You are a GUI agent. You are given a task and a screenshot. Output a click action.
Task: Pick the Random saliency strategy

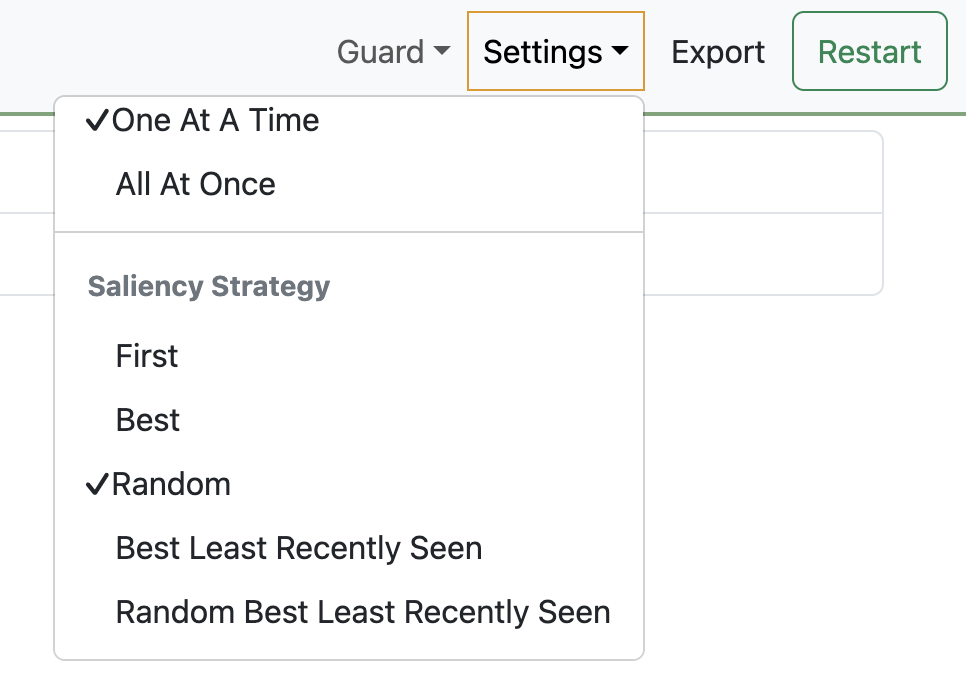tap(172, 485)
